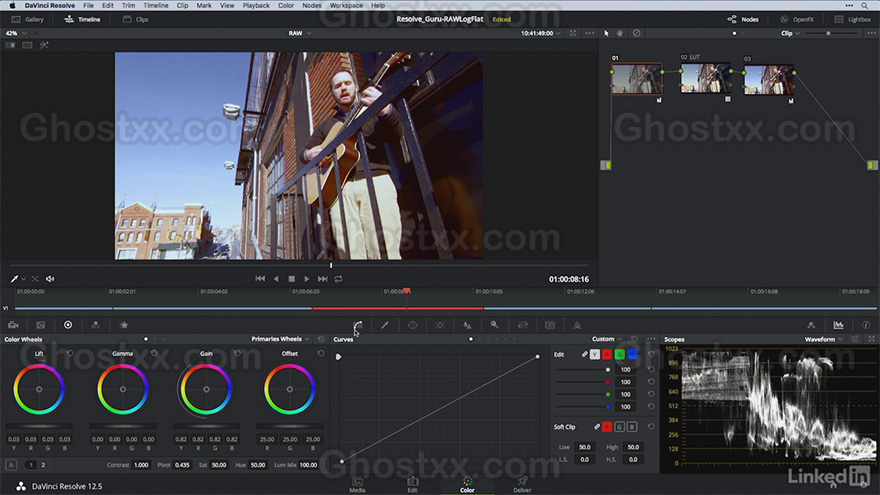The image size is (880, 495).
Task: Open the Primaries Wheels mode dropdown
Action: (x=280, y=339)
